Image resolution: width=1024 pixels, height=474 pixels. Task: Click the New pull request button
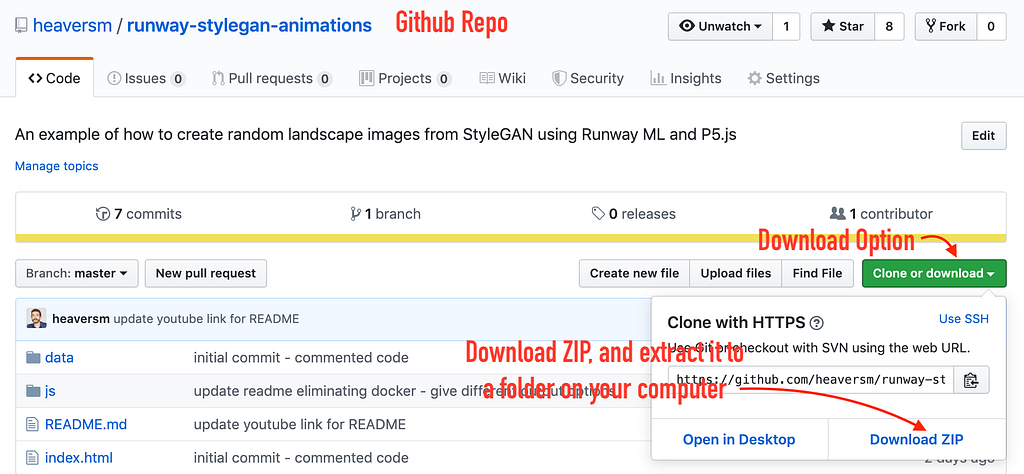click(x=206, y=274)
